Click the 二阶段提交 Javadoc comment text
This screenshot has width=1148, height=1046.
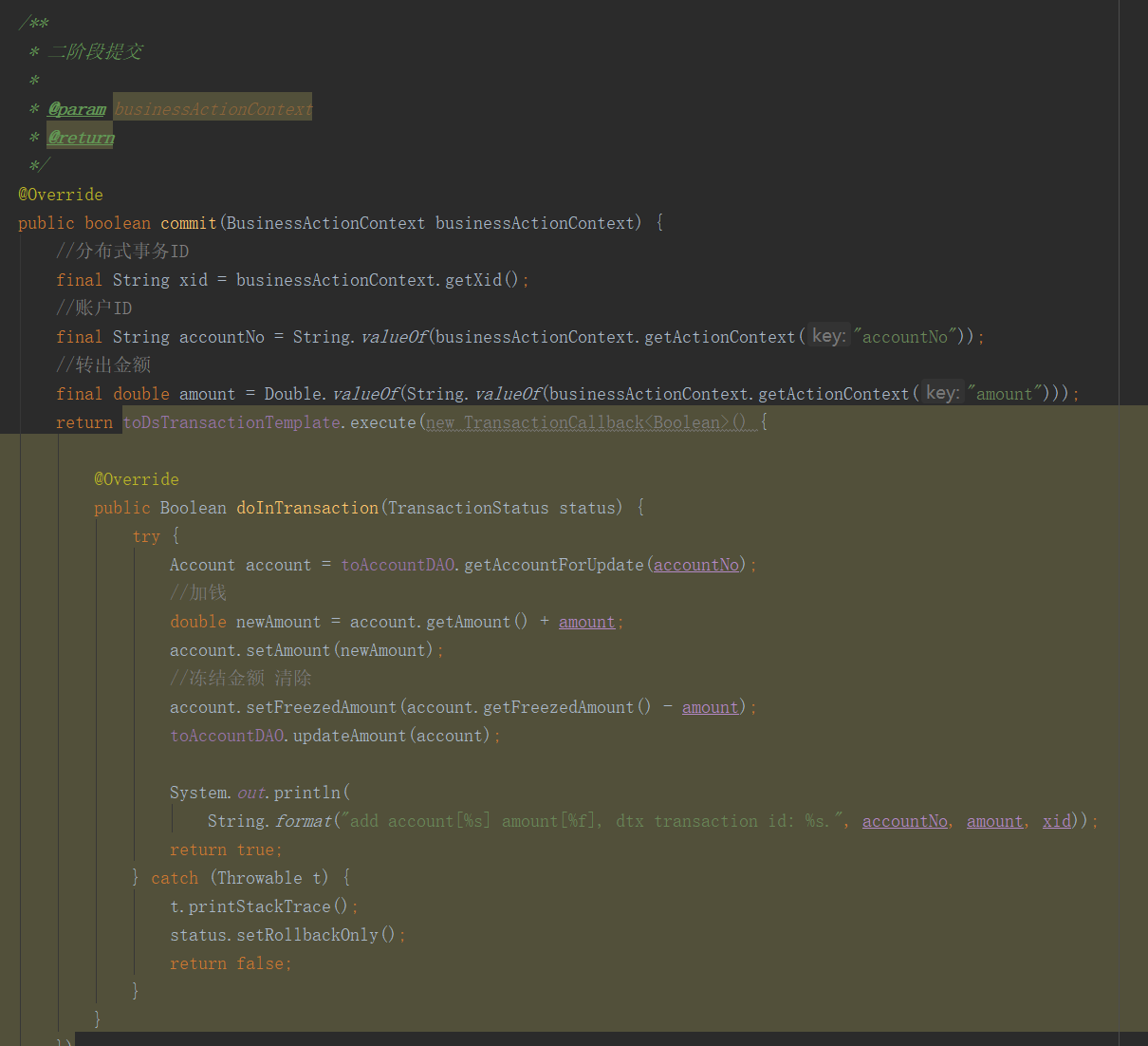95,51
